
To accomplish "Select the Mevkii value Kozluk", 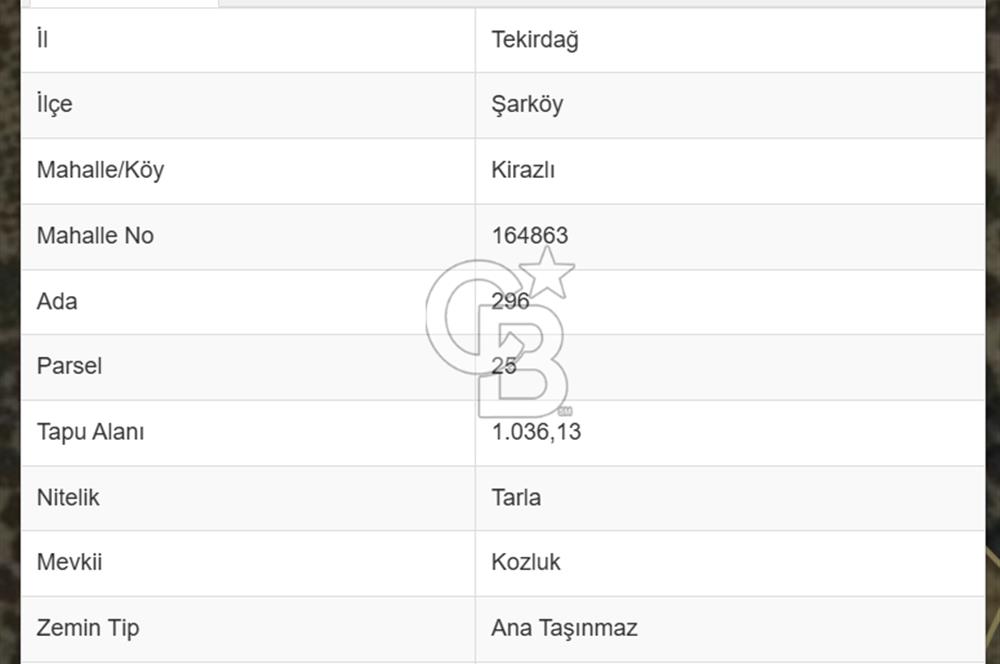I will 525,562.
